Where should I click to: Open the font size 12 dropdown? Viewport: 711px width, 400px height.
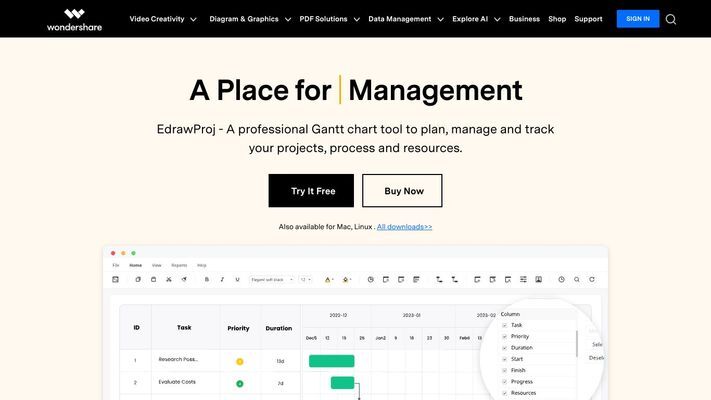306,280
